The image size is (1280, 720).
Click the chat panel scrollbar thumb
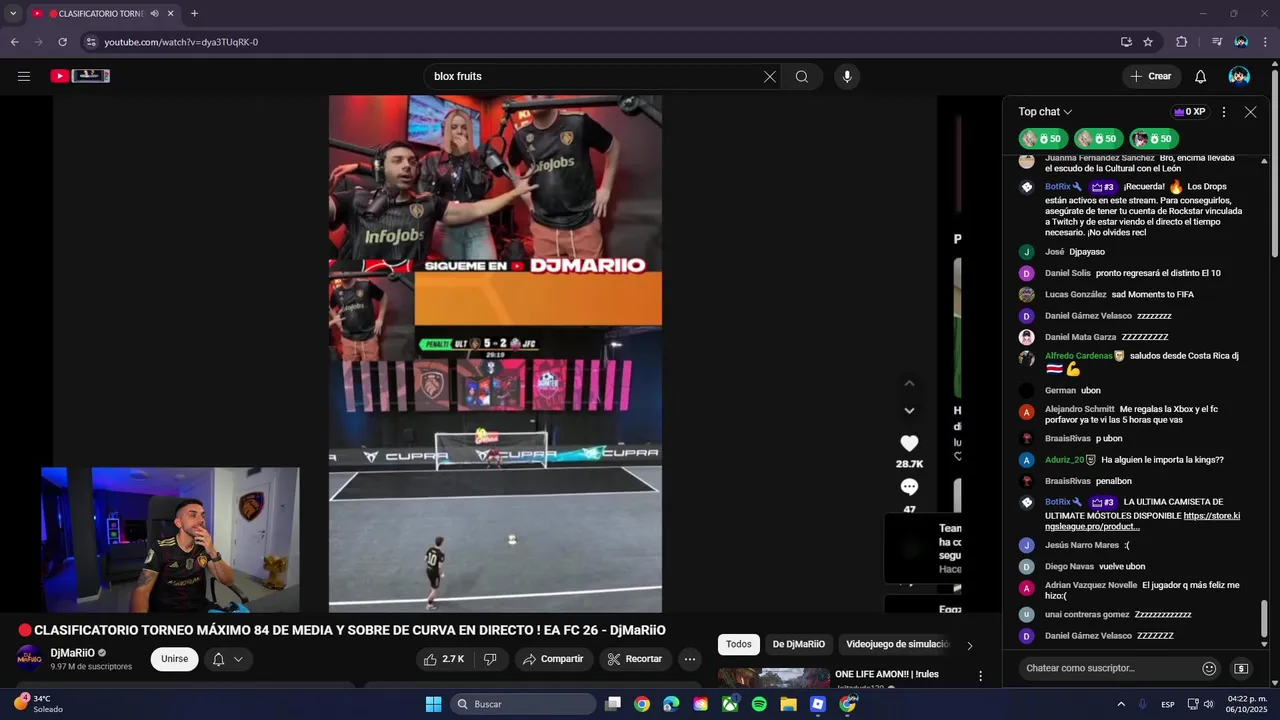(x=1264, y=619)
